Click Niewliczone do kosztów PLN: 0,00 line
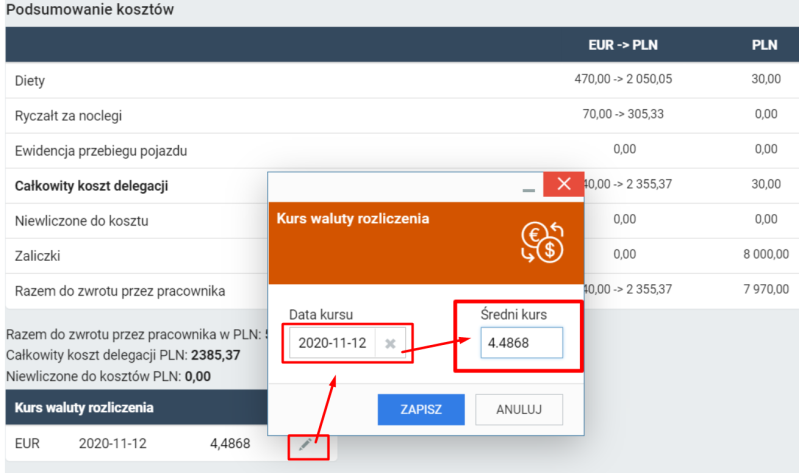799x473 pixels. point(108,377)
